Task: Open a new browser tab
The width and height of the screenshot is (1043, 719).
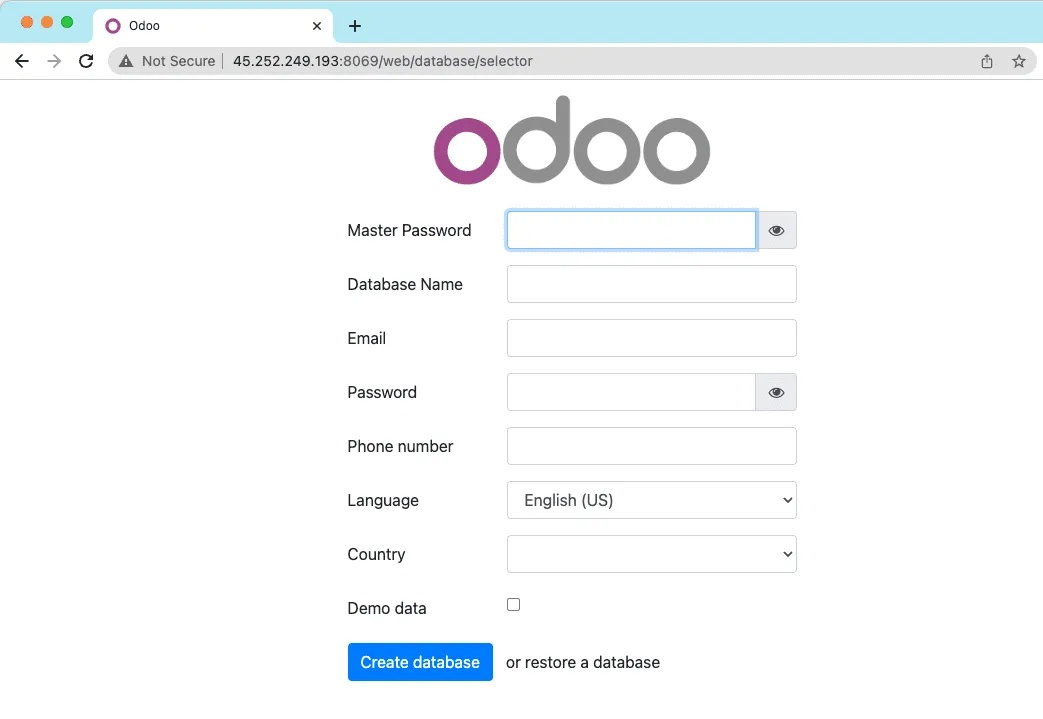Action: 355,25
